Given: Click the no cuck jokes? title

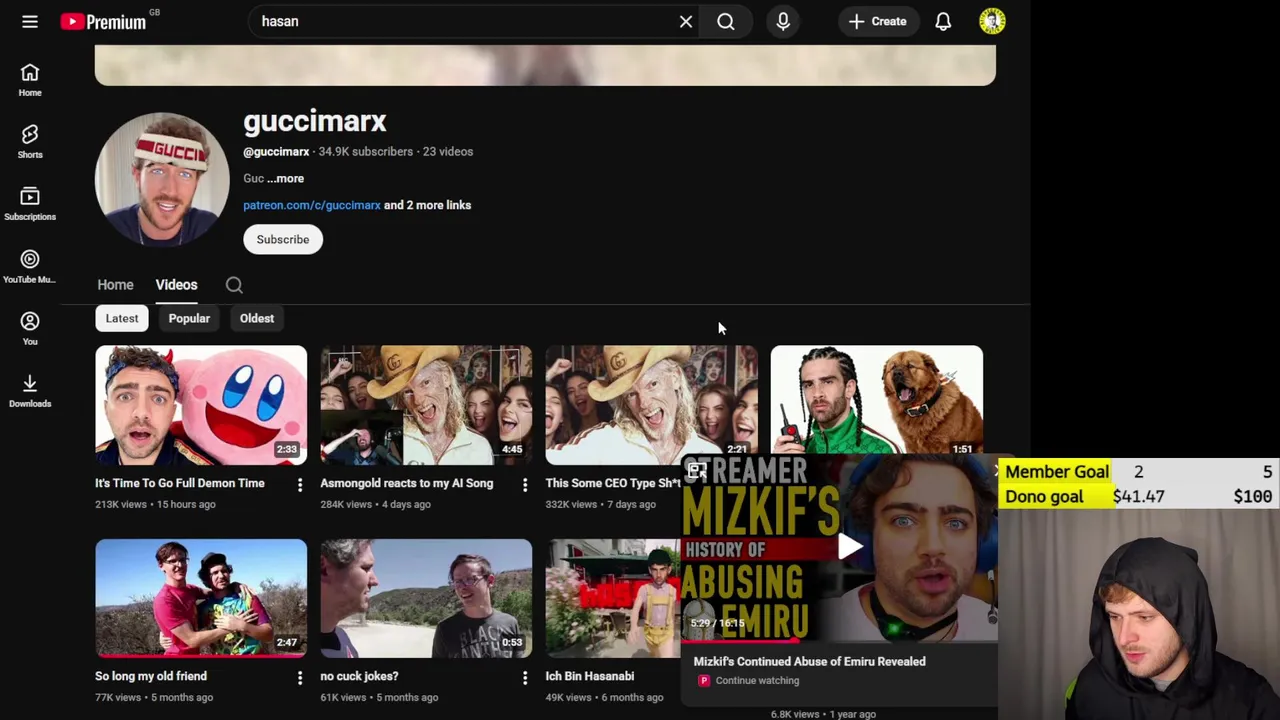Looking at the screenshot, I should pos(359,676).
